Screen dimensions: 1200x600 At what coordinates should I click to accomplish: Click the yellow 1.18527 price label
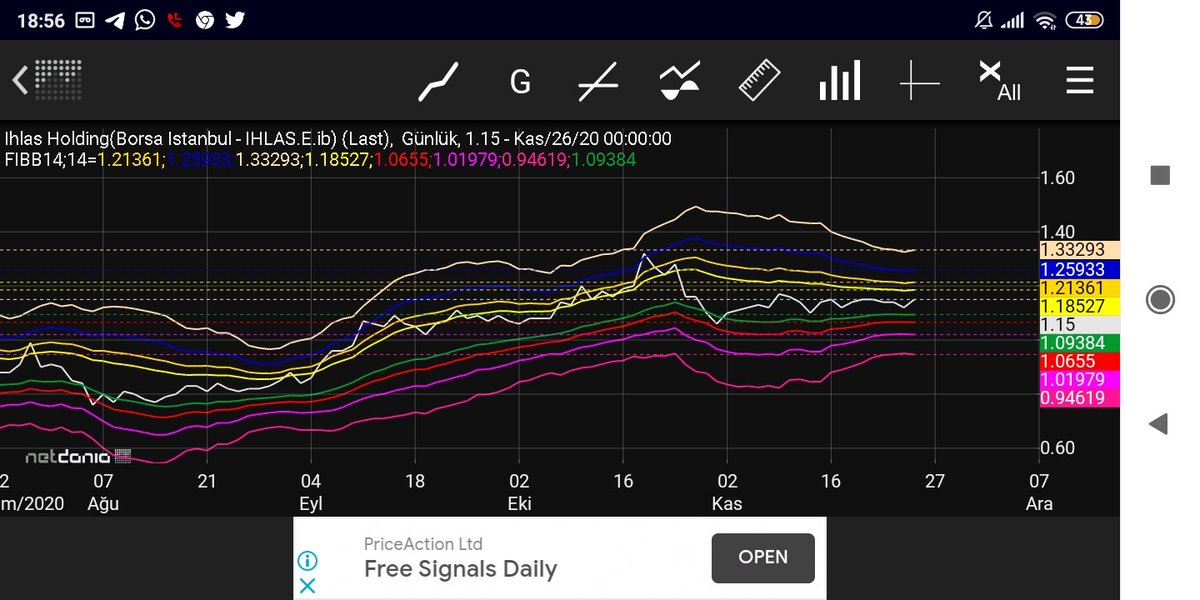(1079, 306)
